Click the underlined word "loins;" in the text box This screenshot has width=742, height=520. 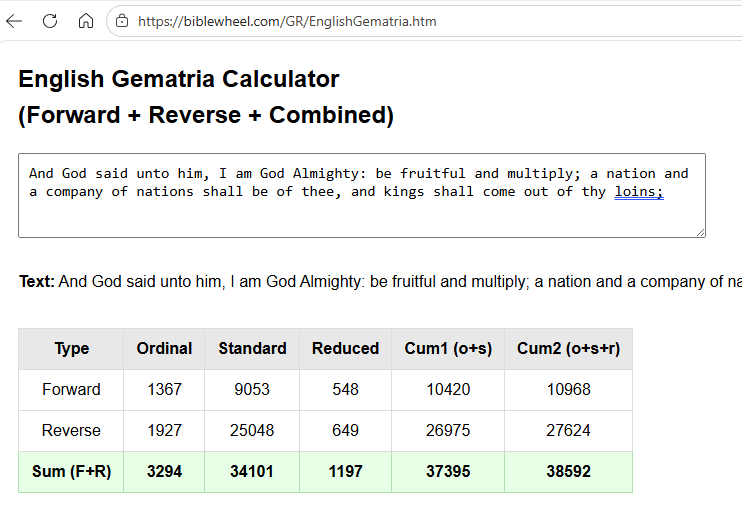[x=638, y=192]
